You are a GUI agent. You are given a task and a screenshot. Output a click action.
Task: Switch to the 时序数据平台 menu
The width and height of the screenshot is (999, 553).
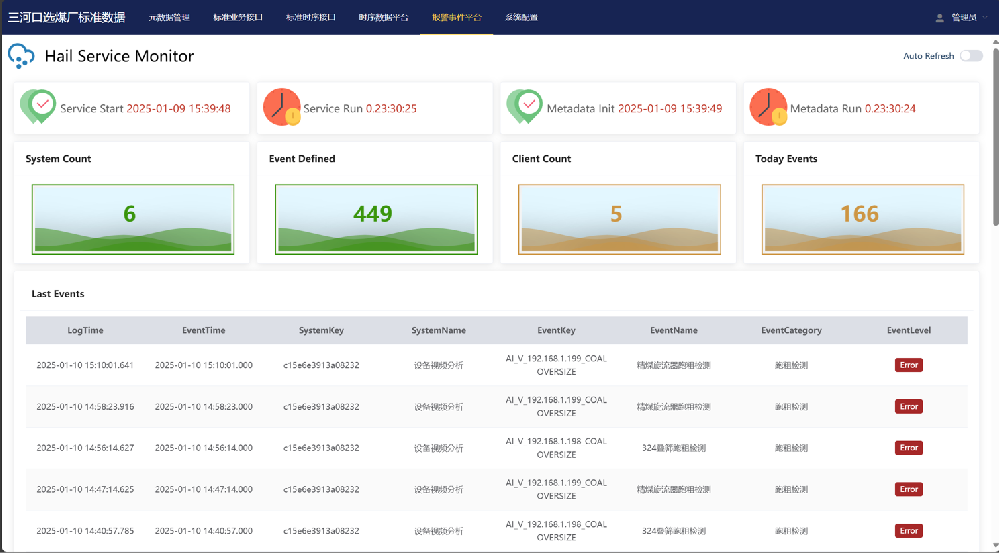click(383, 17)
